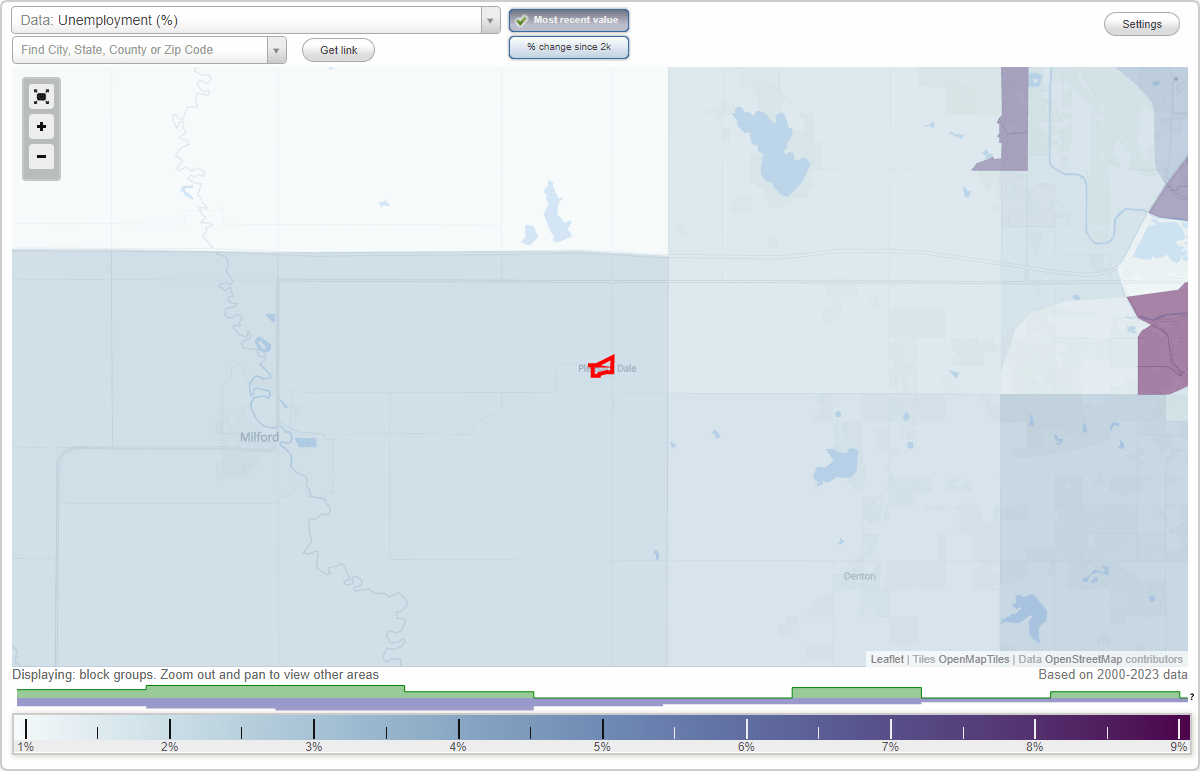Open the Settings button
1200x771 pixels.
pos(1141,23)
